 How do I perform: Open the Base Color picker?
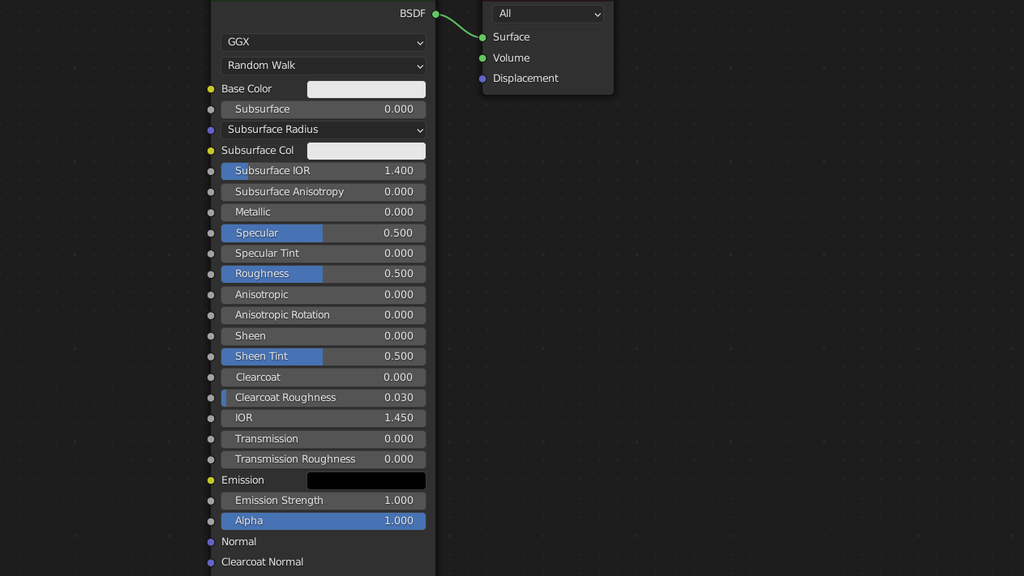coord(366,88)
